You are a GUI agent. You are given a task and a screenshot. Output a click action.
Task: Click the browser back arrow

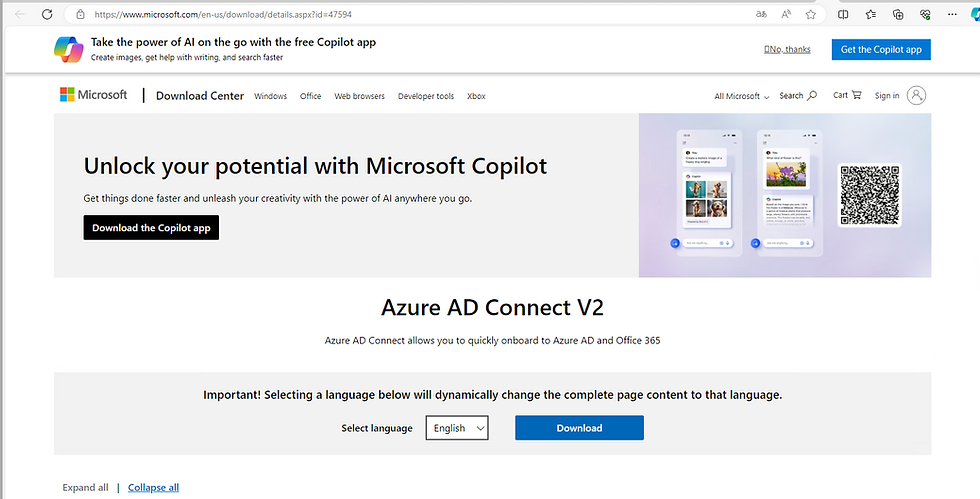20,14
